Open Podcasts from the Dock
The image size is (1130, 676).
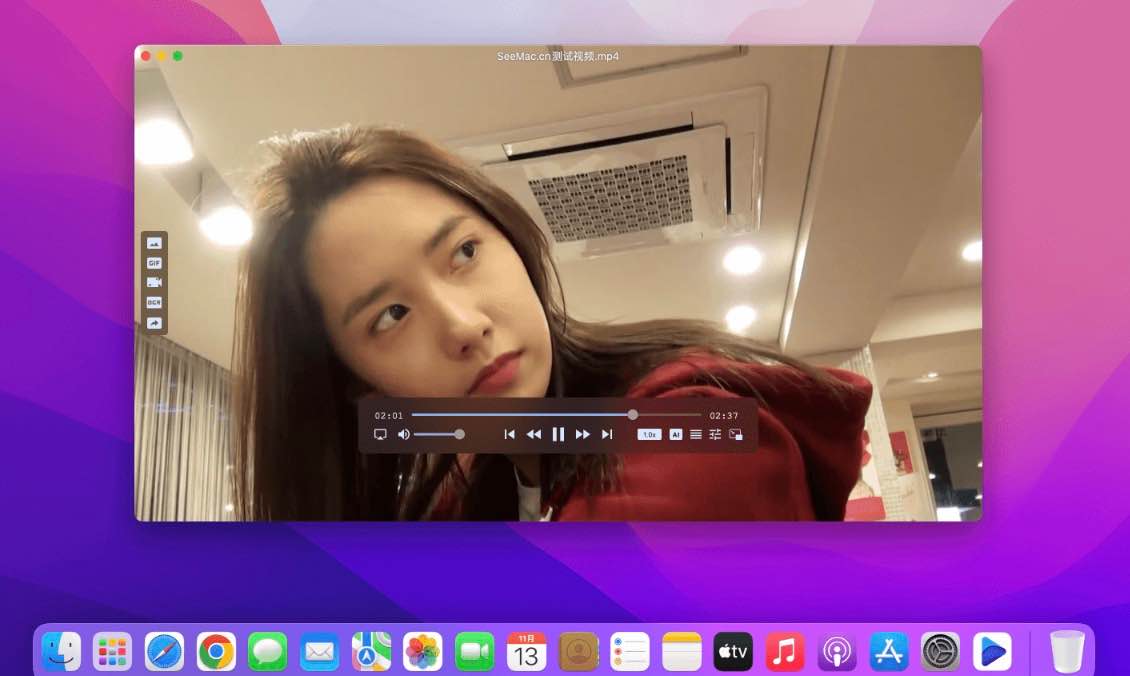click(837, 651)
